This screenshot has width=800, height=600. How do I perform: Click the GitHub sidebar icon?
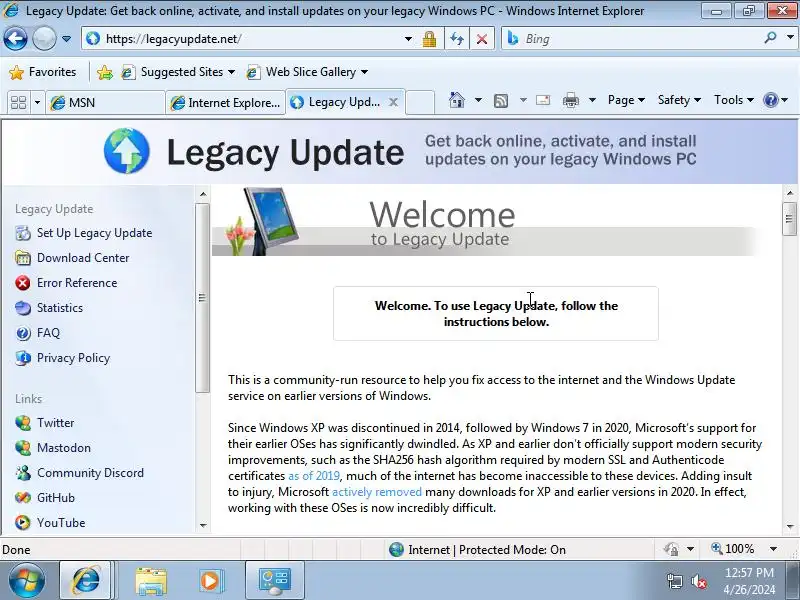(x=22, y=497)
